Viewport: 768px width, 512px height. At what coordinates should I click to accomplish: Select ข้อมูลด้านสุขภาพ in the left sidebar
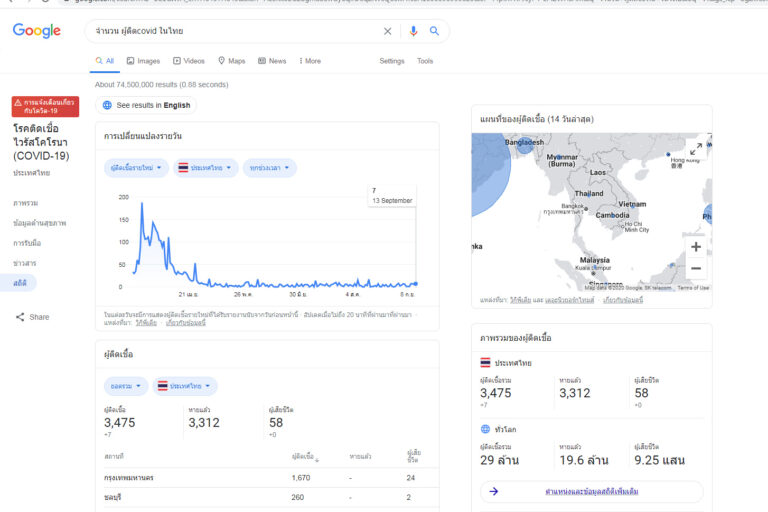coord(40,223)
